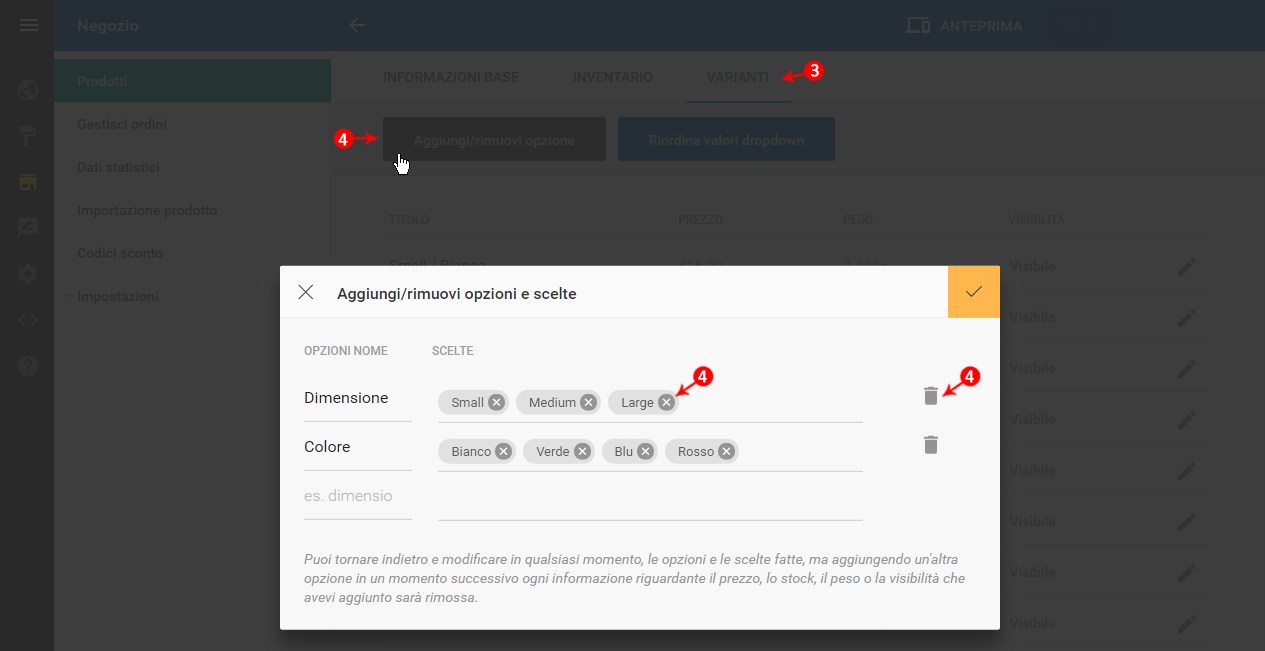Click the Riordina valori dropdown button

pos(726,140)
